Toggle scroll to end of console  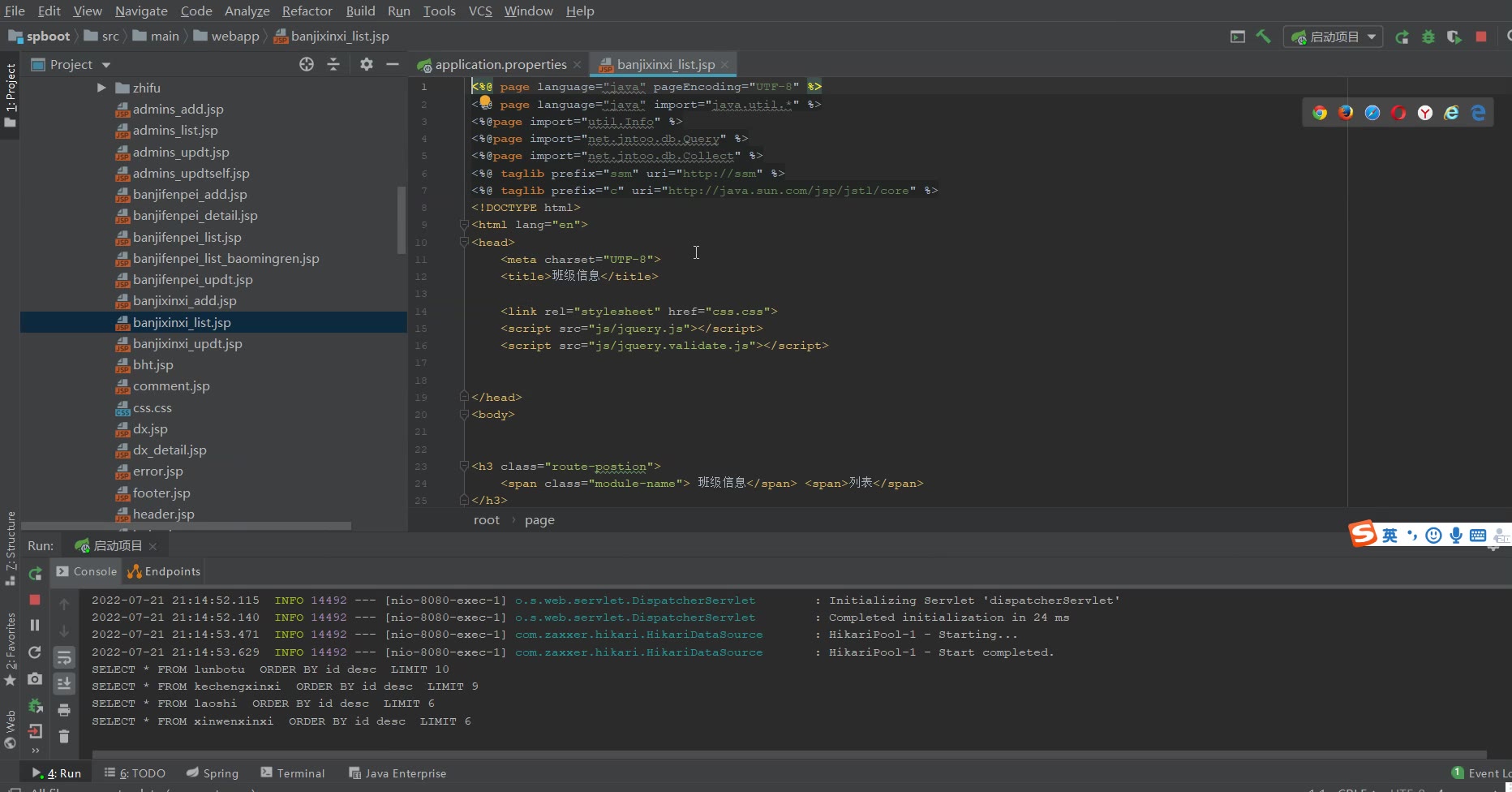tap(64, 684)
